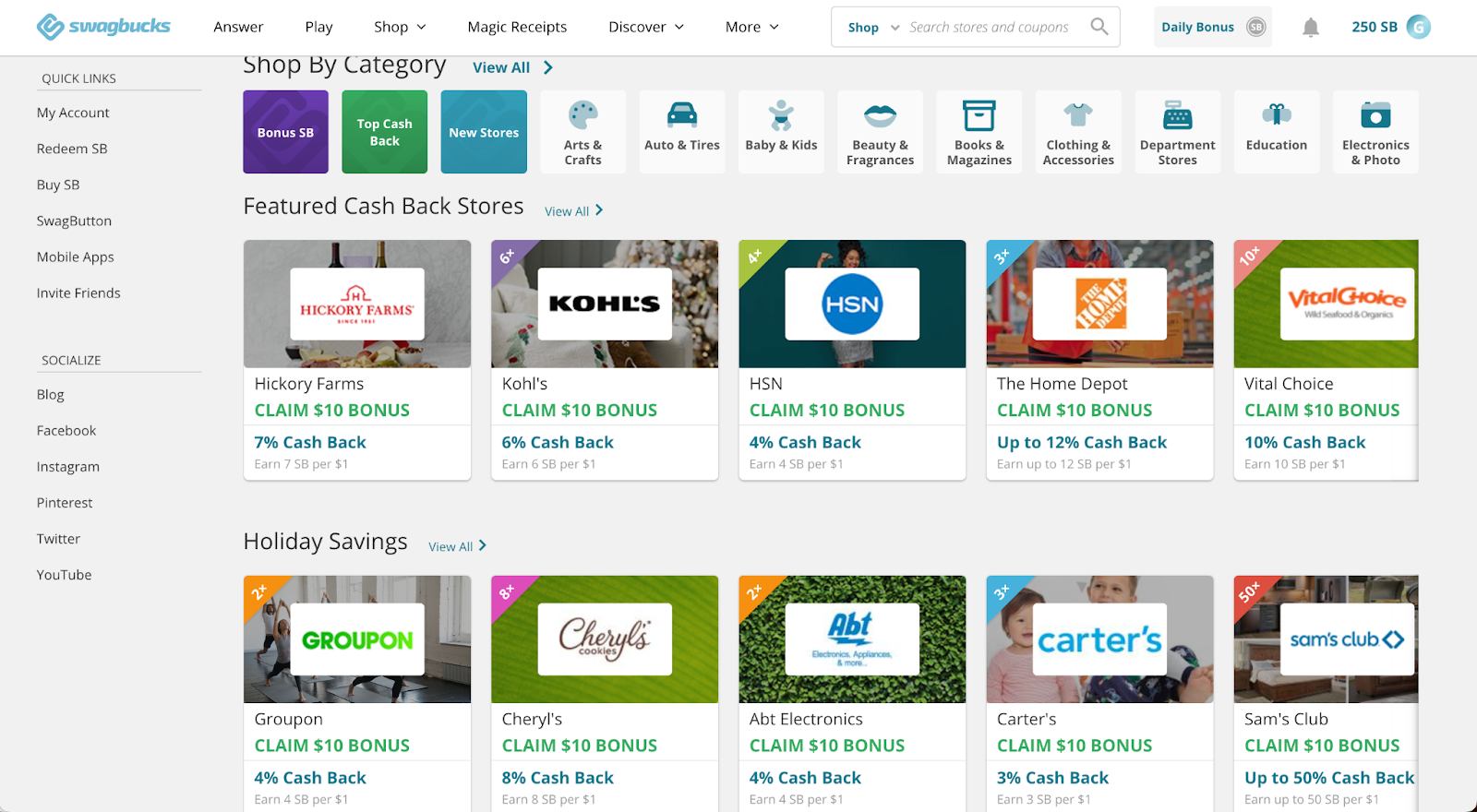Open the YouTube link
Viewport: 1477px width, 812px height.
pyautogui.click(x=65, y=575)
